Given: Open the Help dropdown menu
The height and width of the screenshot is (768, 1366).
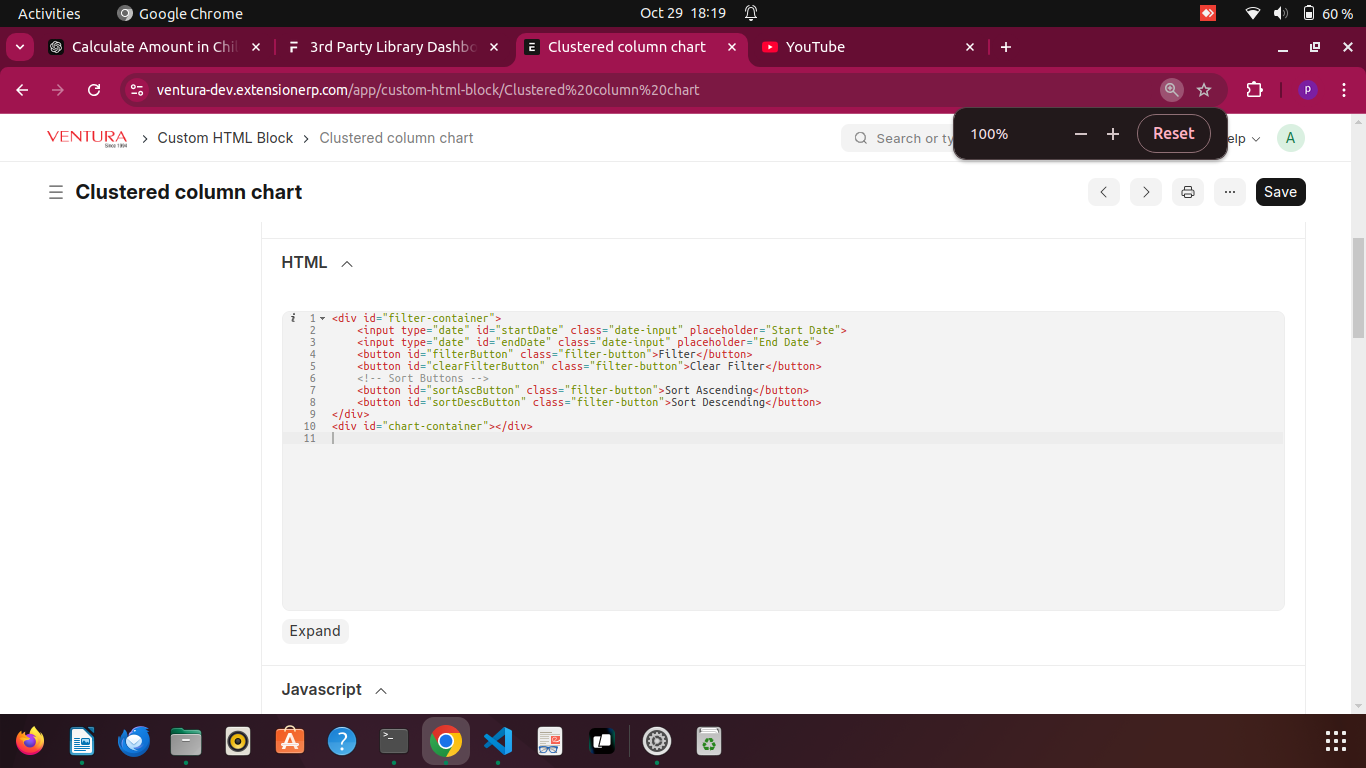Looking at the screenshot, I should point(1243,139).
